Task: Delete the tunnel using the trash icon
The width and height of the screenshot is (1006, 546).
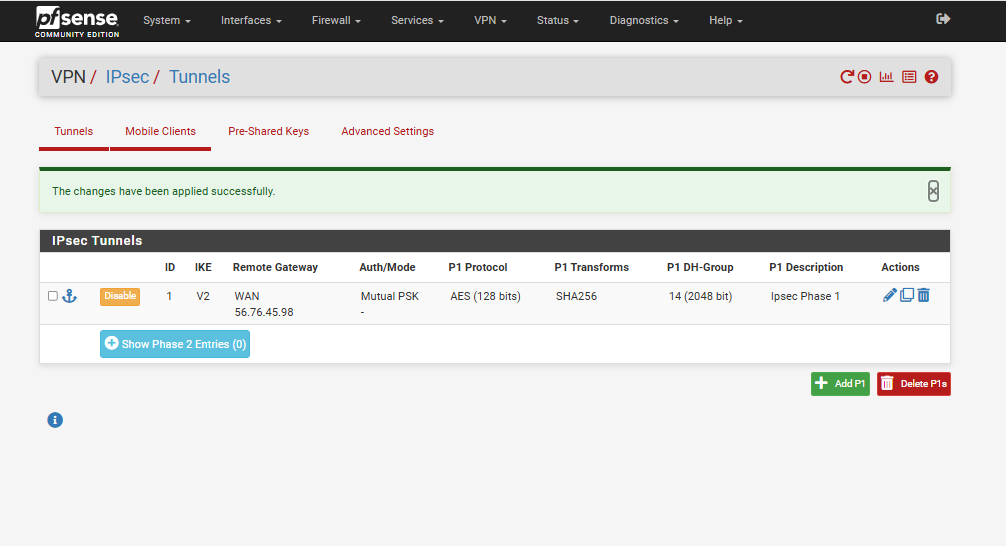Action: 924,295
